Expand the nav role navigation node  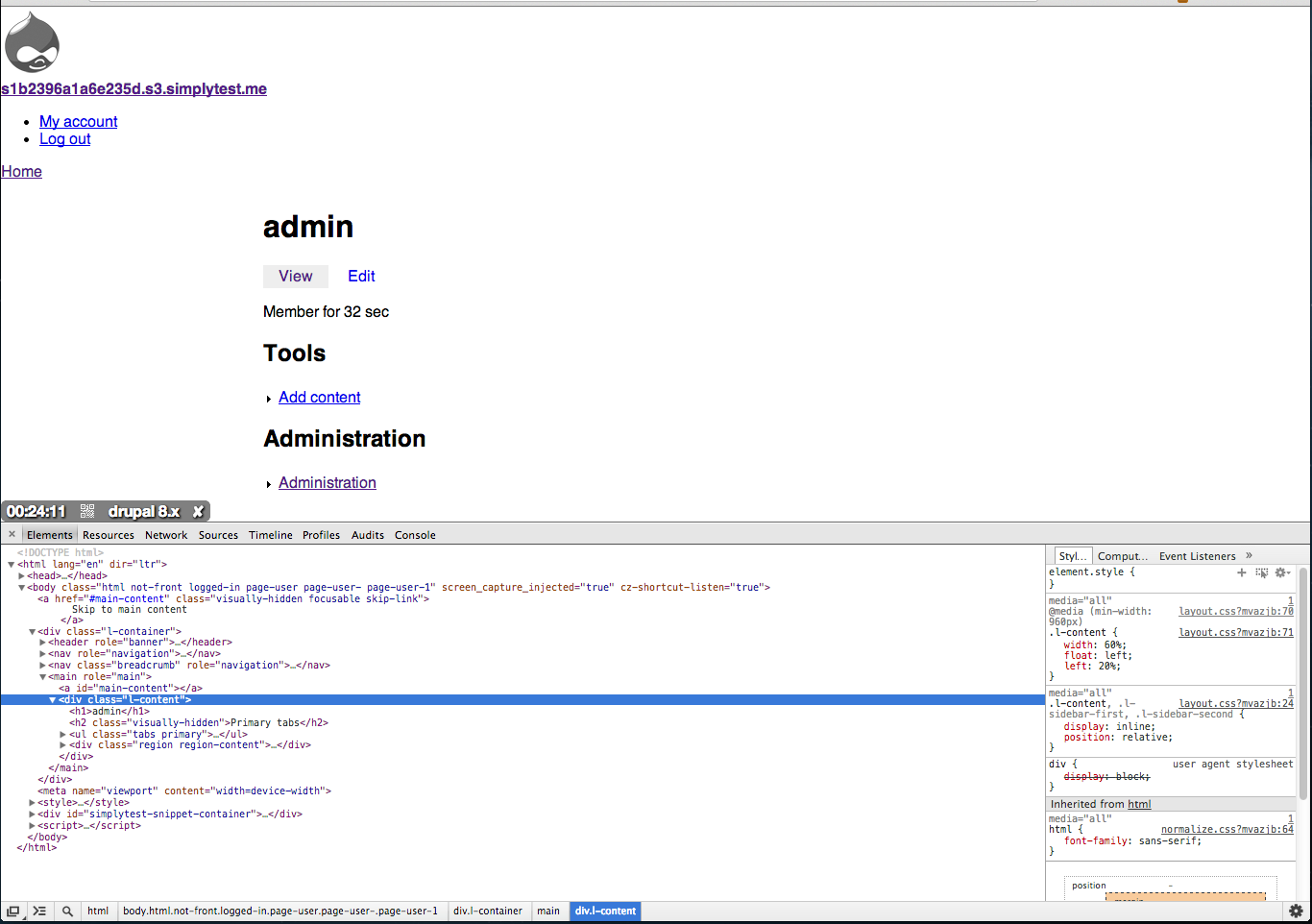(x=42, y=654)
